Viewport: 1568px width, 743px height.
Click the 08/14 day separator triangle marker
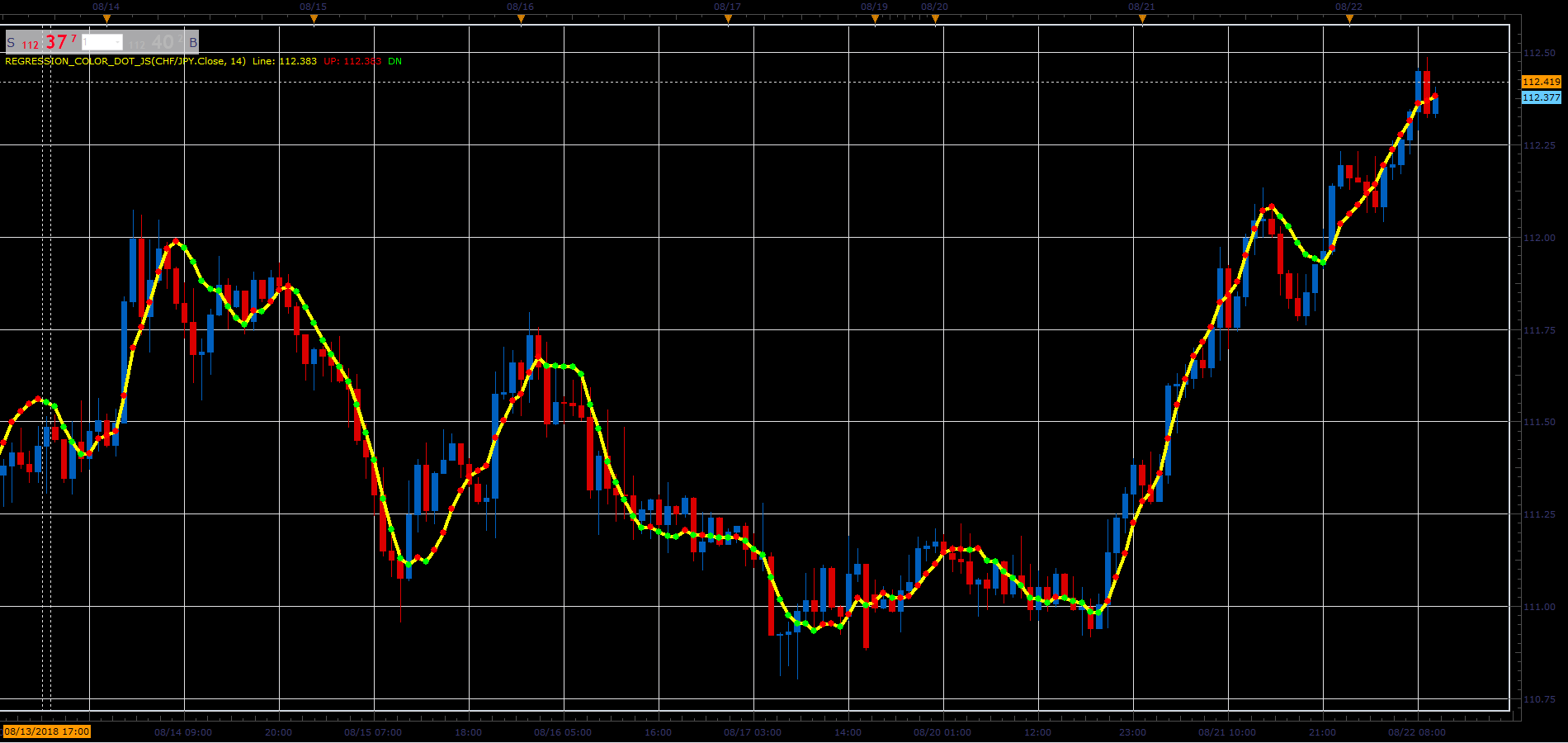pyautogui.click(x=106, y=19)
